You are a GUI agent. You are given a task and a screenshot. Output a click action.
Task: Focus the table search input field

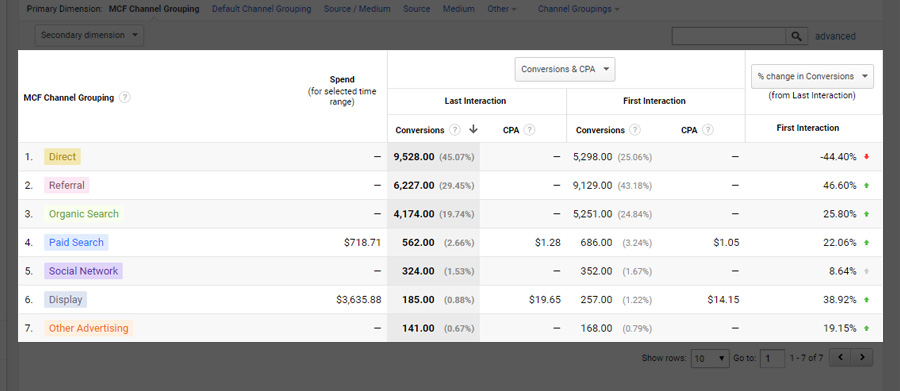[729, 36]
